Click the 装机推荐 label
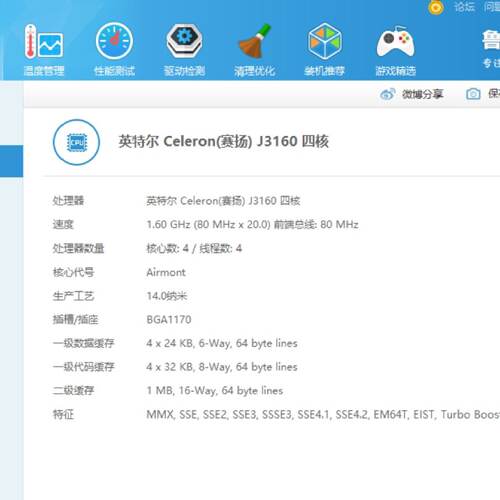Screen dimensions: 500x500 pos(325,71)
